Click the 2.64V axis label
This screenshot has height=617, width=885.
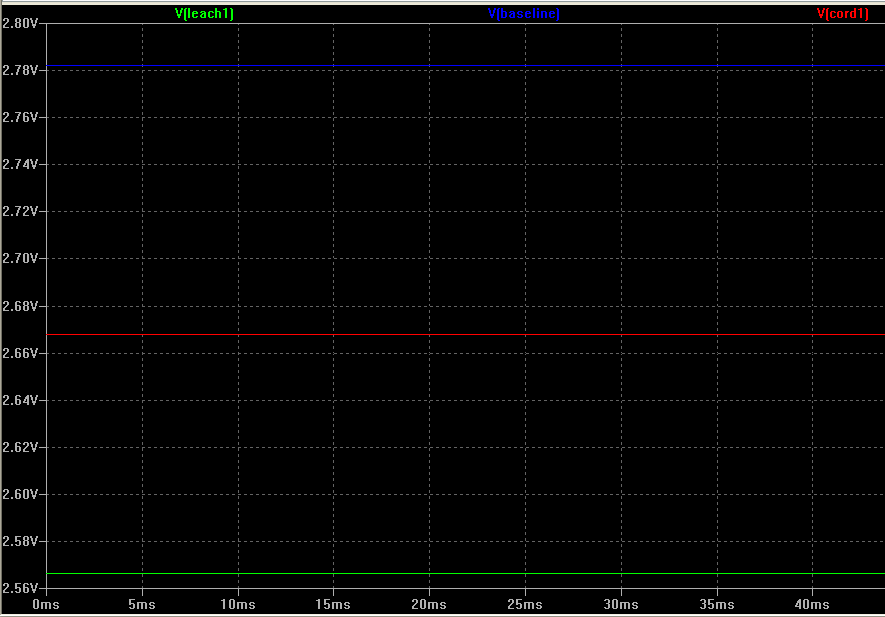pyautogui.click(x=20, y=400)
